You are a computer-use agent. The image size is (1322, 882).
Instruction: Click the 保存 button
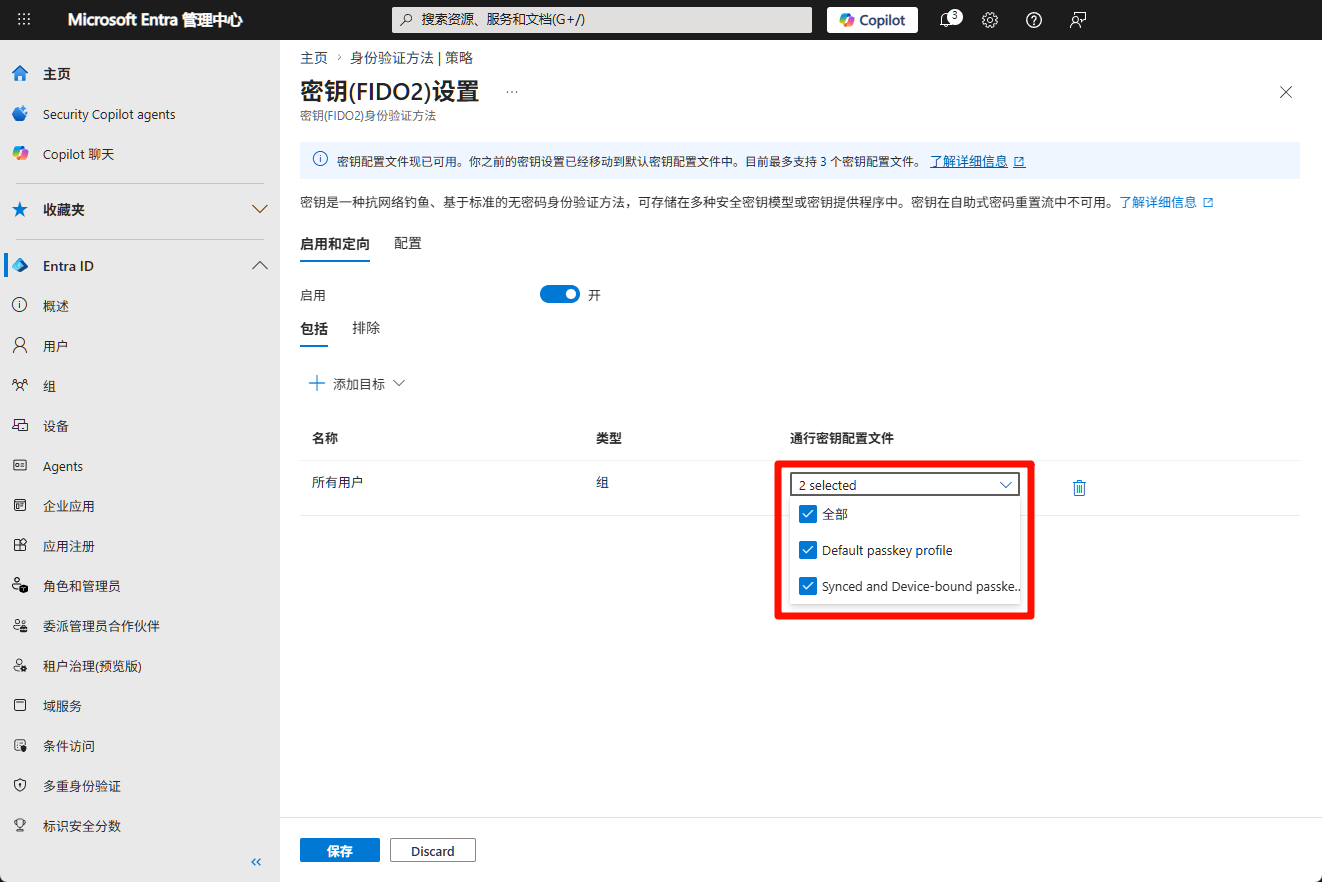coord(340,850)
